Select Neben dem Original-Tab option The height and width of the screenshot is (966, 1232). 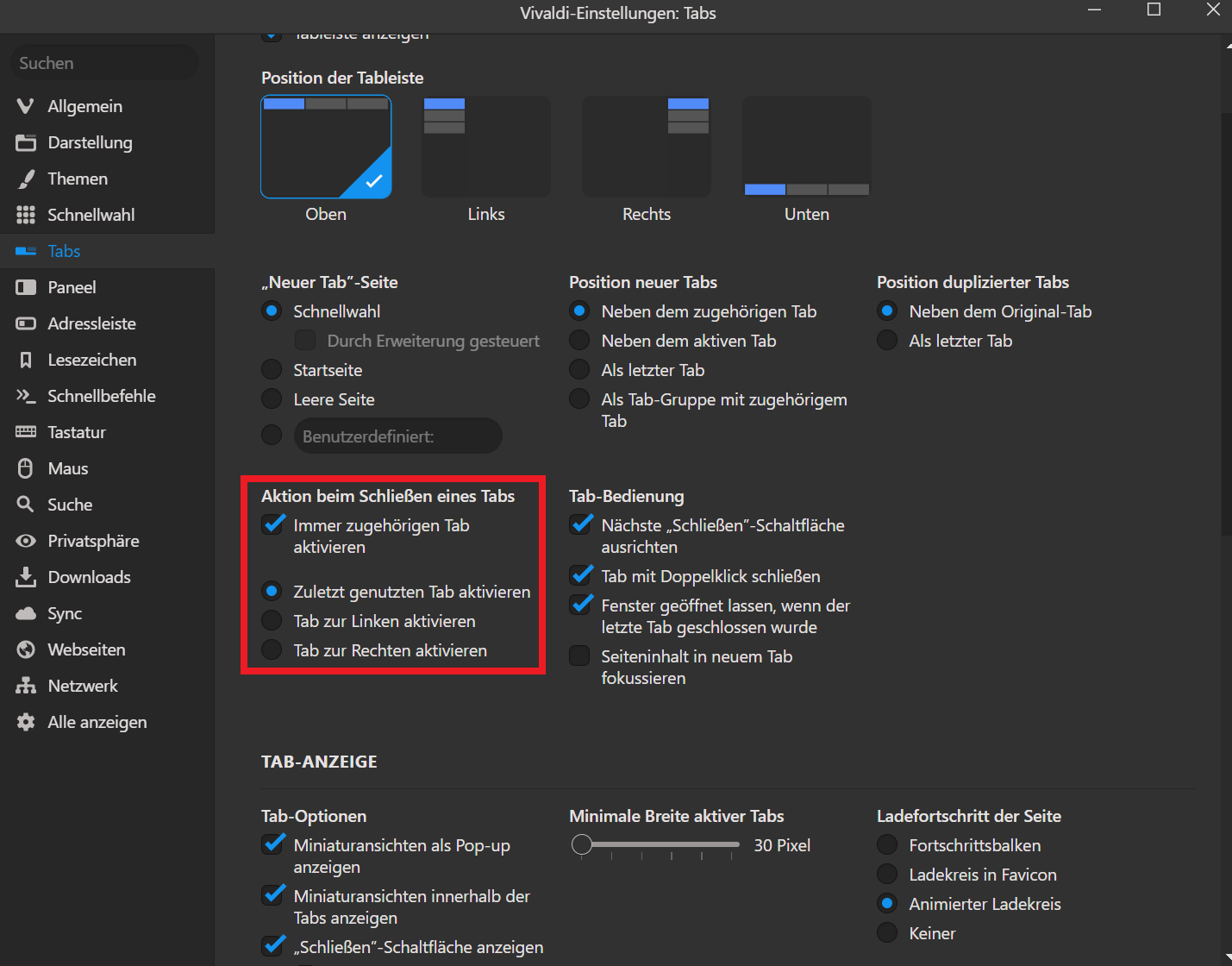coord(887,311)
